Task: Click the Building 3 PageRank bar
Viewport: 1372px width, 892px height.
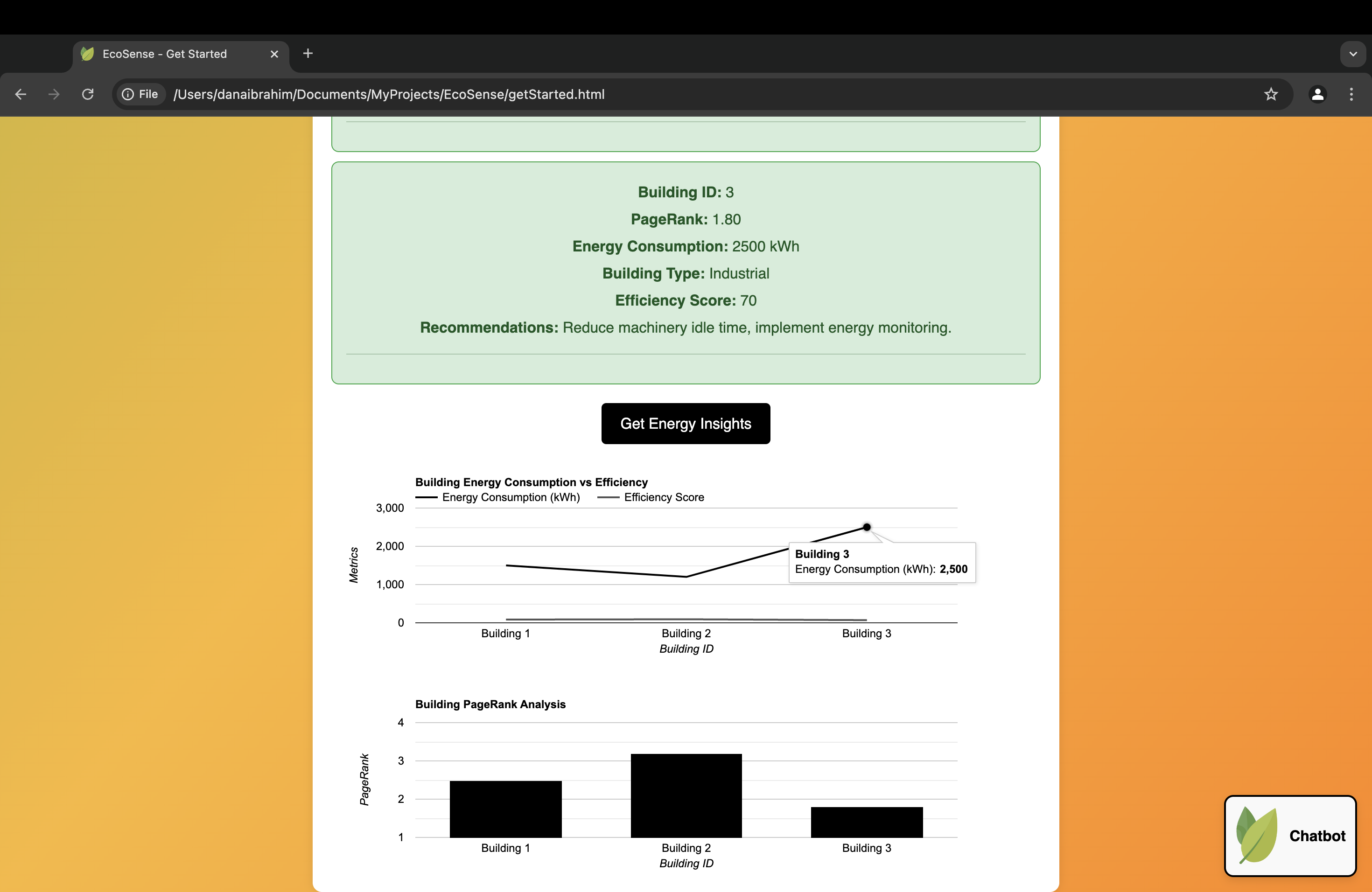Action: pos(867,822)
